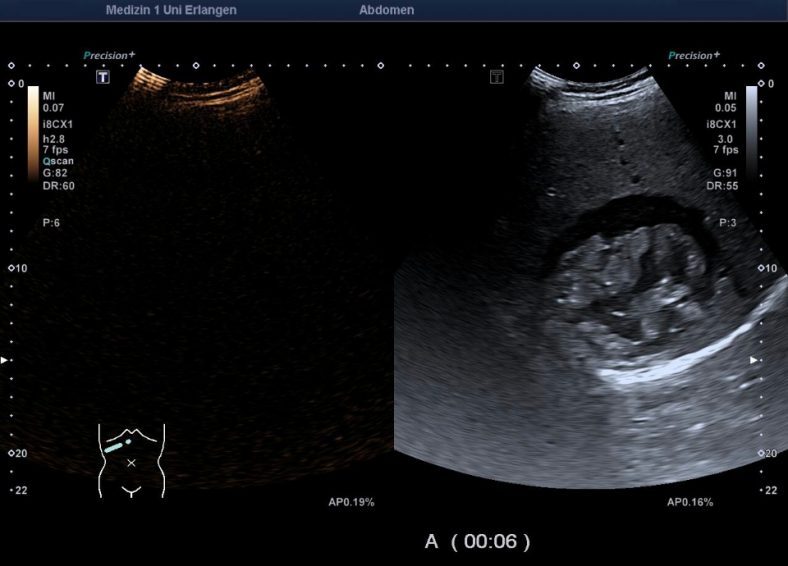Image resolution: width=788 pixels, height=566 pixels.
Task: Click the contrast timer A (00:06)
Action: click(x=477, y=541)
